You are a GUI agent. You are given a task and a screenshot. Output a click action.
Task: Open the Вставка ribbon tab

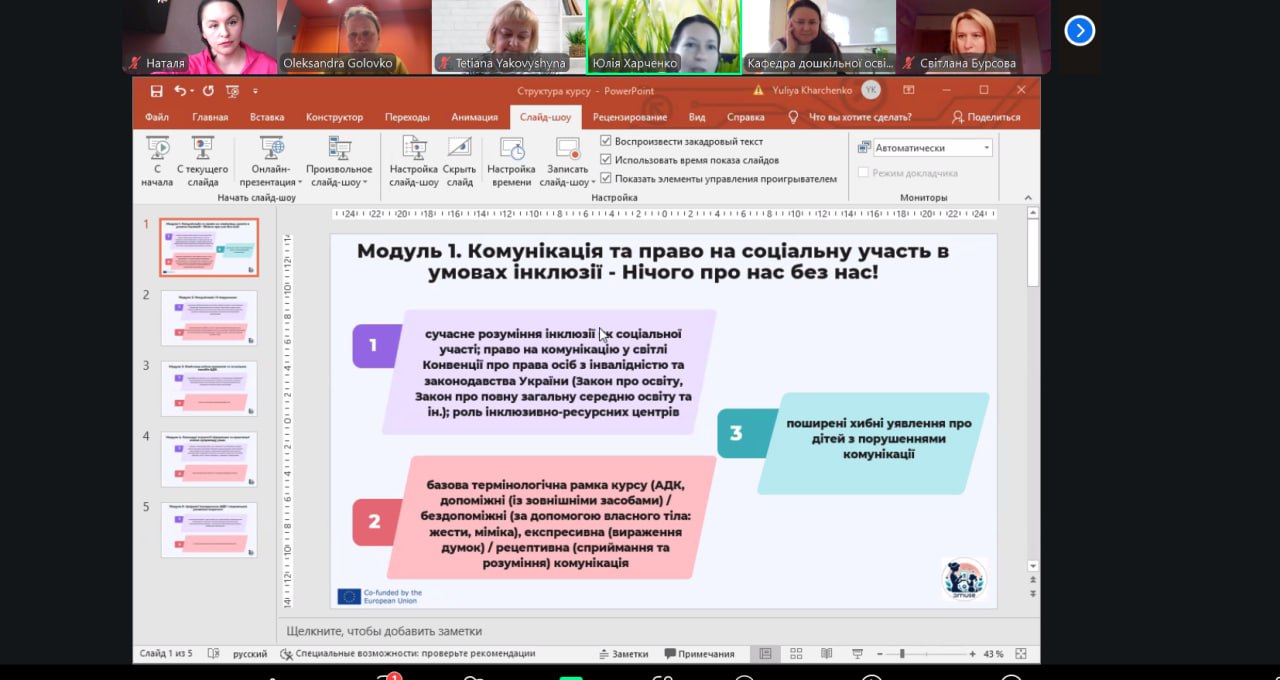(x=267, y=117)
